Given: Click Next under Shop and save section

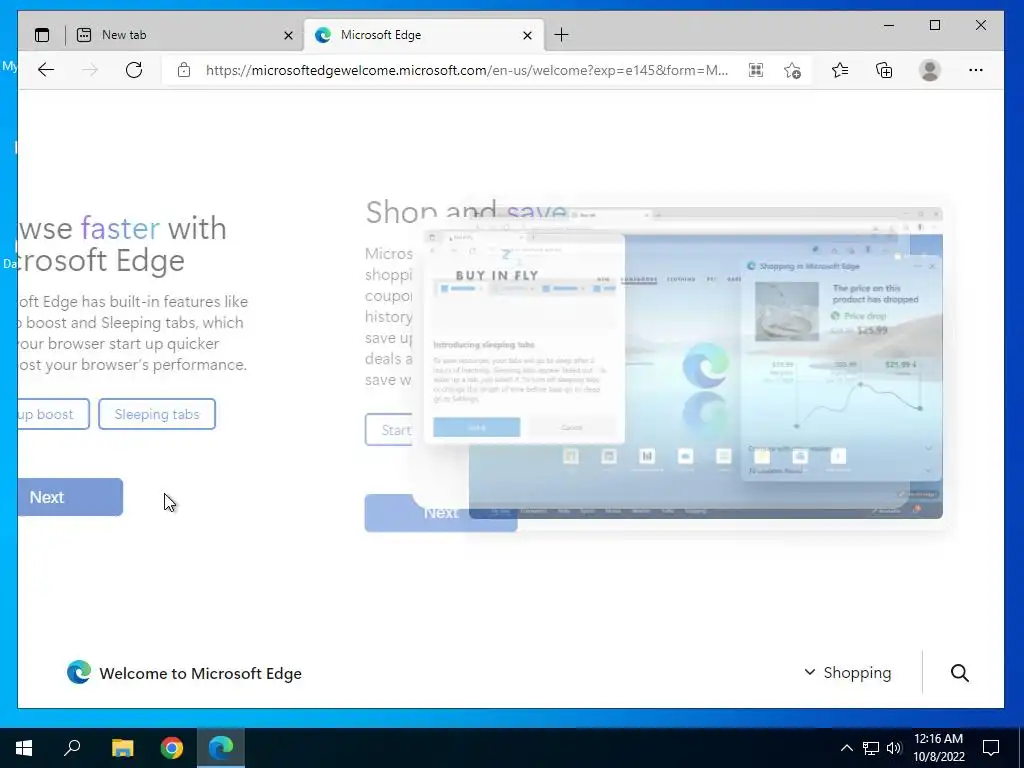Looking at the screenshot, I should (x=441, y=513).
